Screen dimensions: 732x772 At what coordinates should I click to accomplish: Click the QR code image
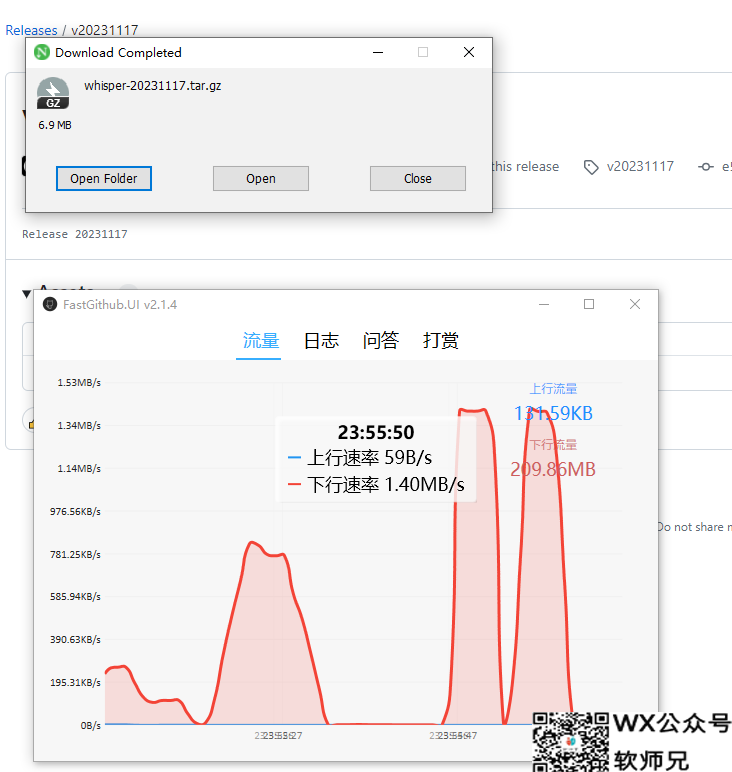[x=571, y=742]
